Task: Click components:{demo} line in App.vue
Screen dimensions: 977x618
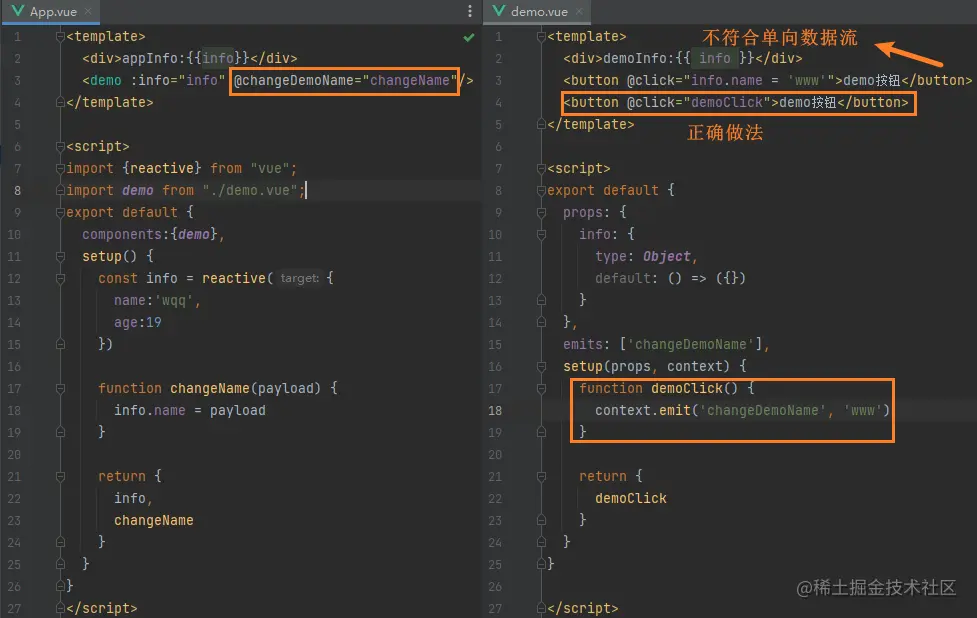Action: [153, 234]
